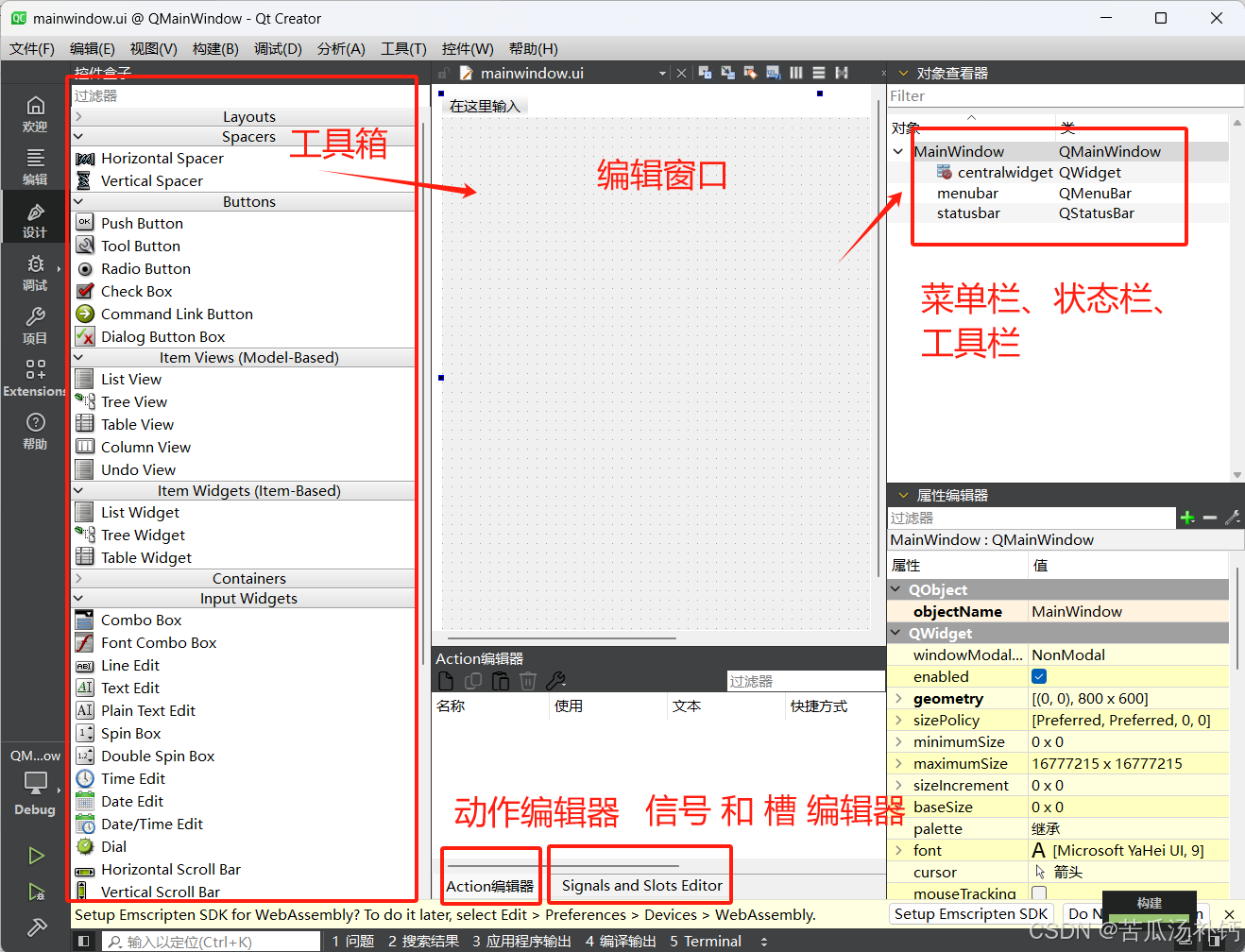Click the 在这里输入 menu placeholder
This screenshot has height=952, width=1245.
click(x=485, y=106)
